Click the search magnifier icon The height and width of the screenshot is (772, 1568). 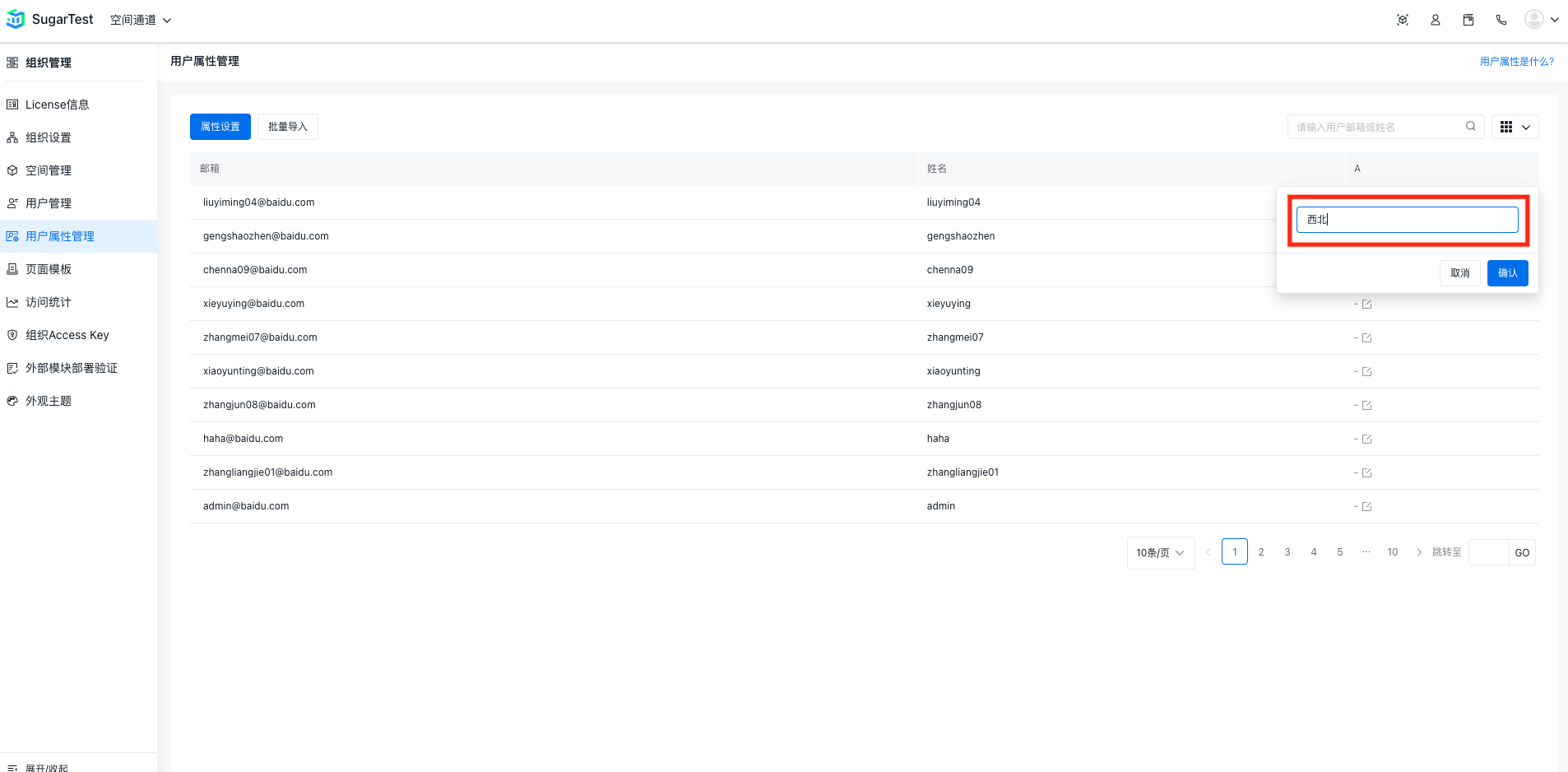pyautogui.click(x=1471, y=126)
